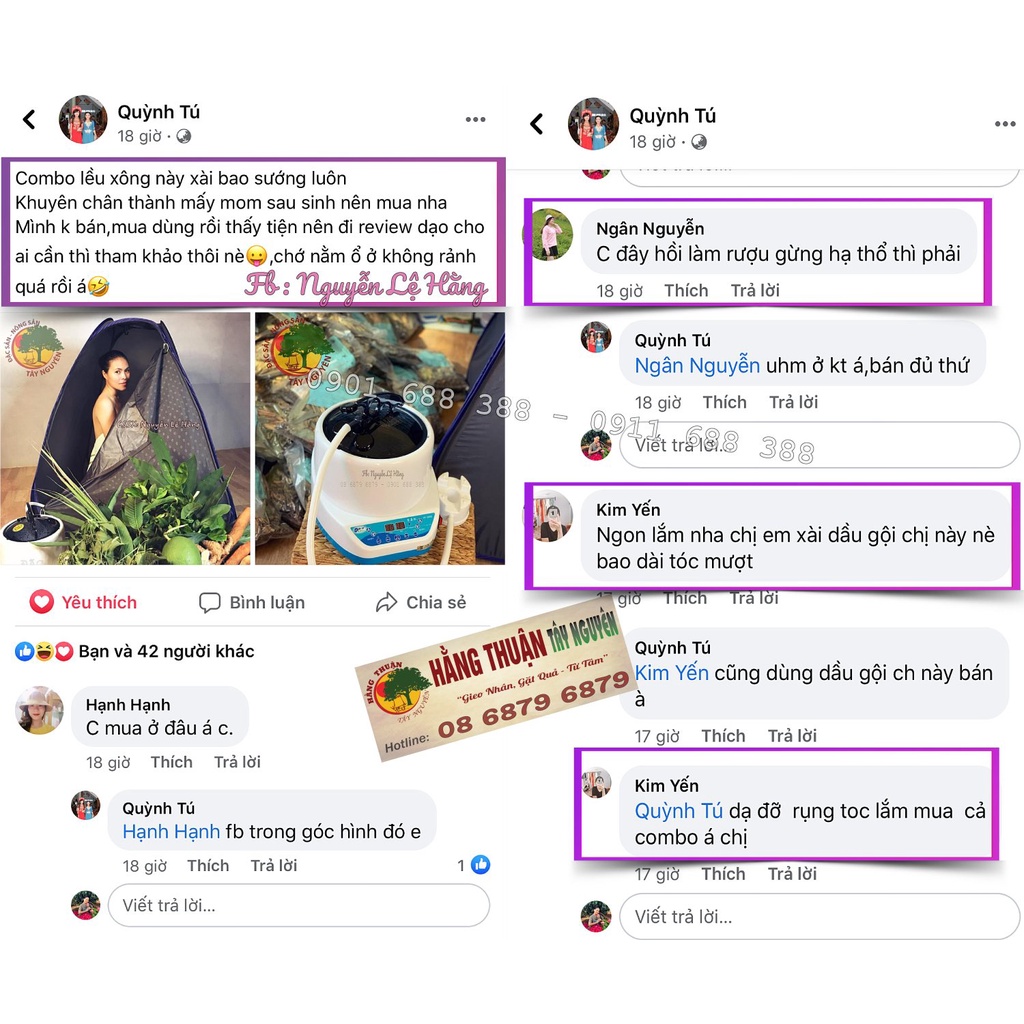The height and width of the screenshot is (1024, 1024).
Task: Click the Chia sẻ share arrow
Action: 387,602
